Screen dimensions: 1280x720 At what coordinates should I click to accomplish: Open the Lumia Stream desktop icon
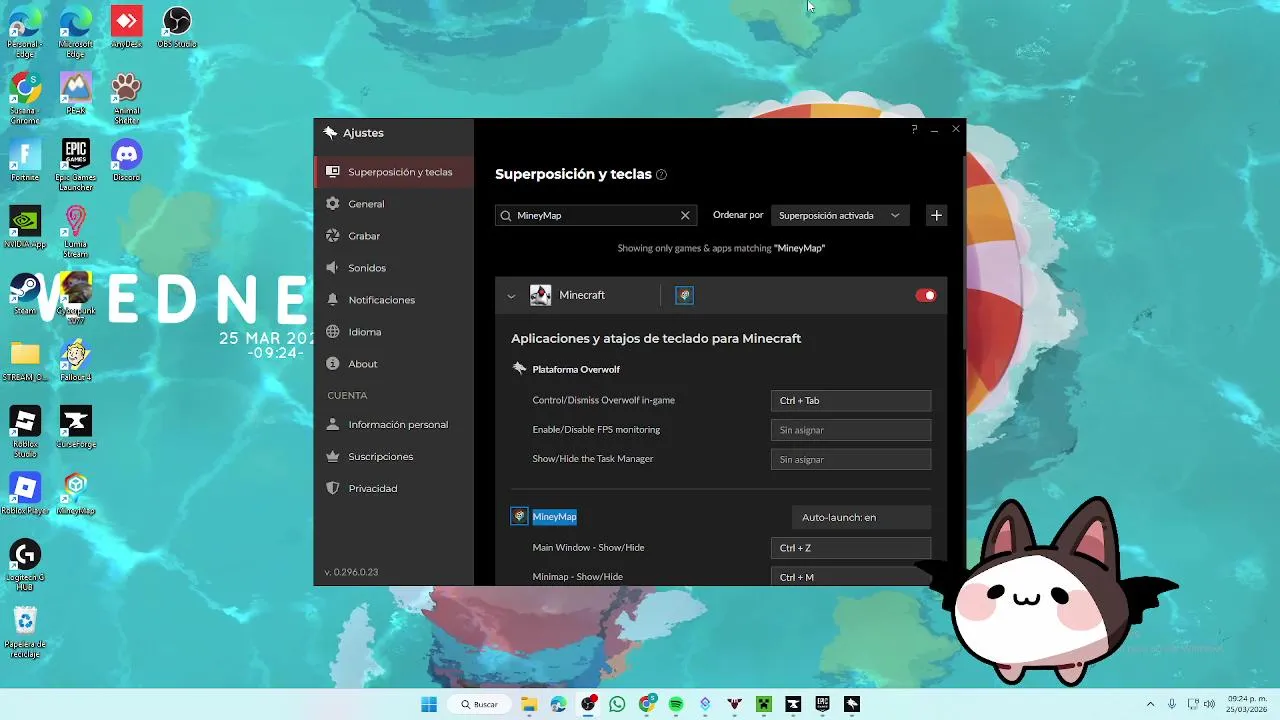click(x=75, y=232)
